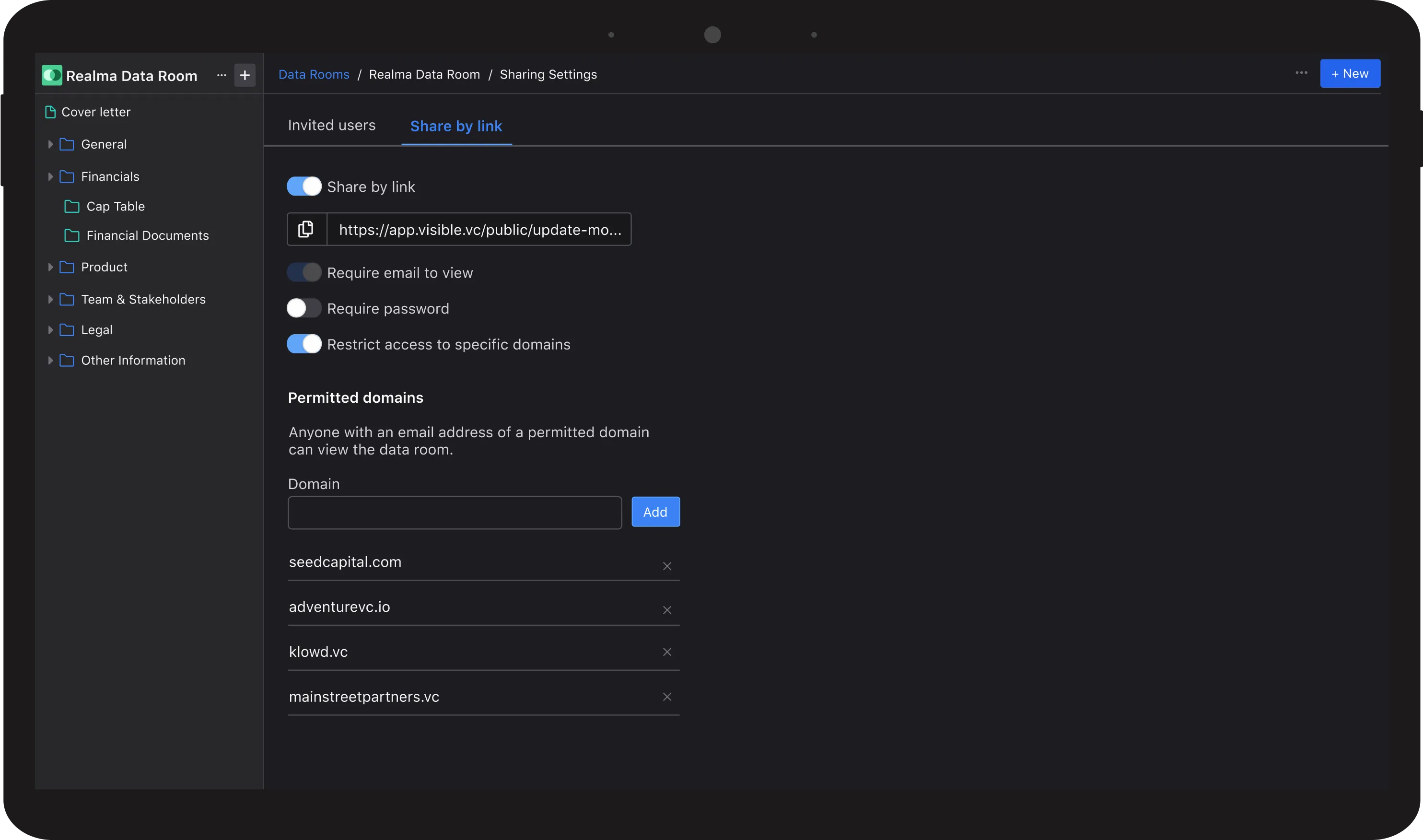This screenshot has width=1423, height=840.
Task: Delete klowd.vc from the domain list
Action: [x=667, y=652]
